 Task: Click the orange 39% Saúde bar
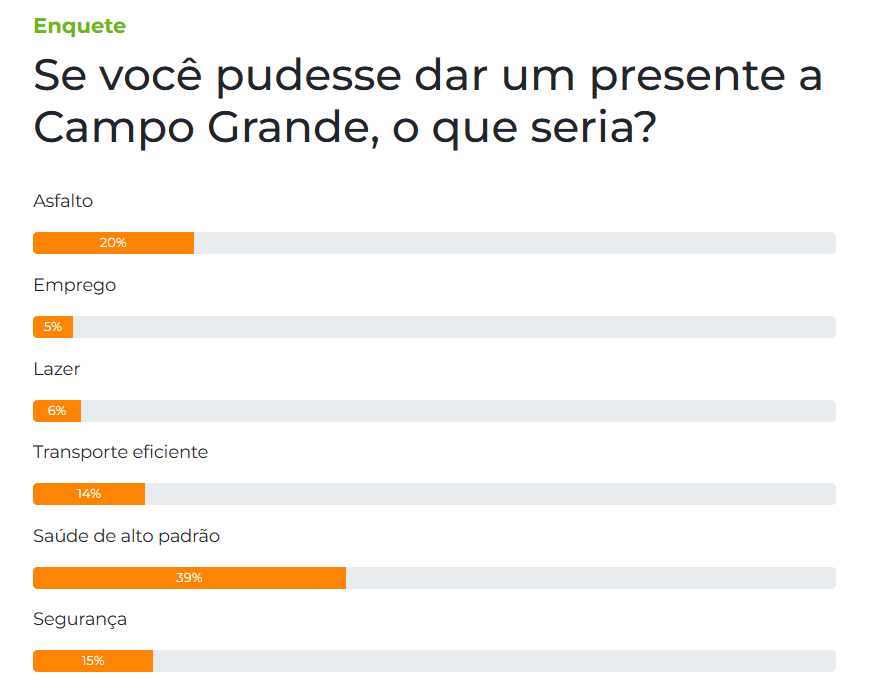(189, 578)
